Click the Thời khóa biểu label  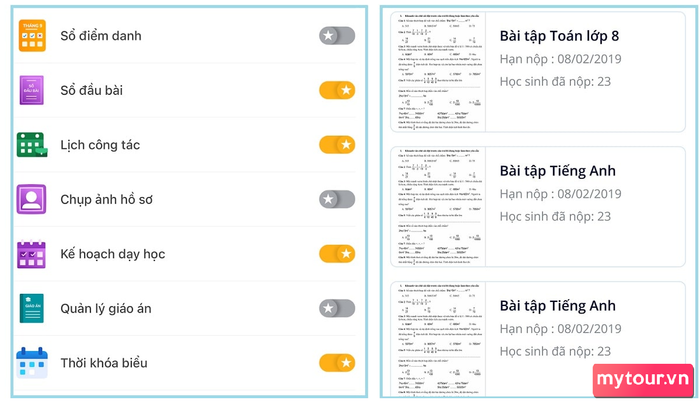(103, 362)
